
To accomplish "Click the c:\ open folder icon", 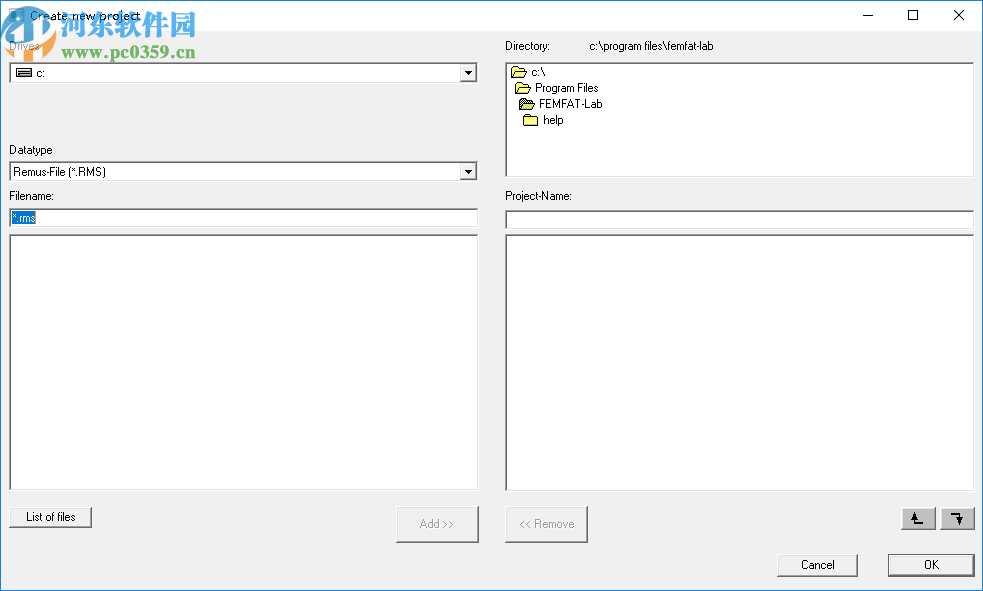I will (x=519, y=72).
